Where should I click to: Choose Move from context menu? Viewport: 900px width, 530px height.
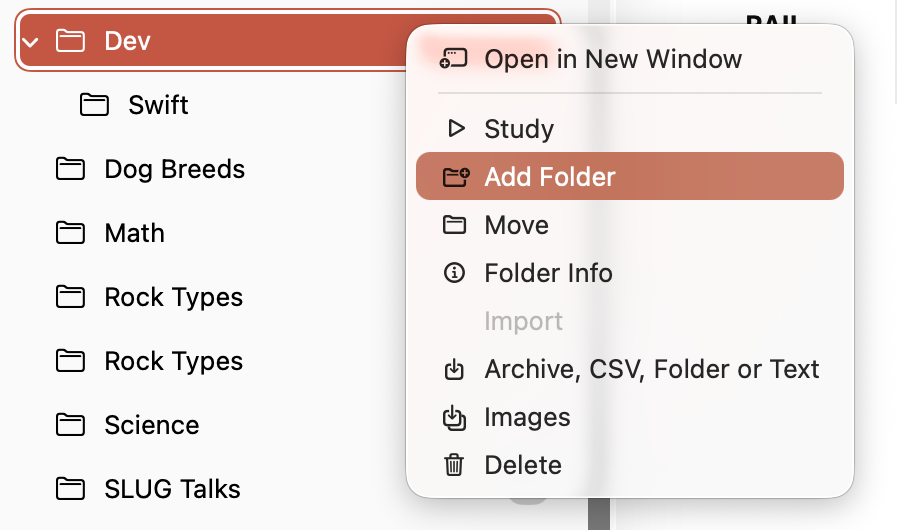630,225
